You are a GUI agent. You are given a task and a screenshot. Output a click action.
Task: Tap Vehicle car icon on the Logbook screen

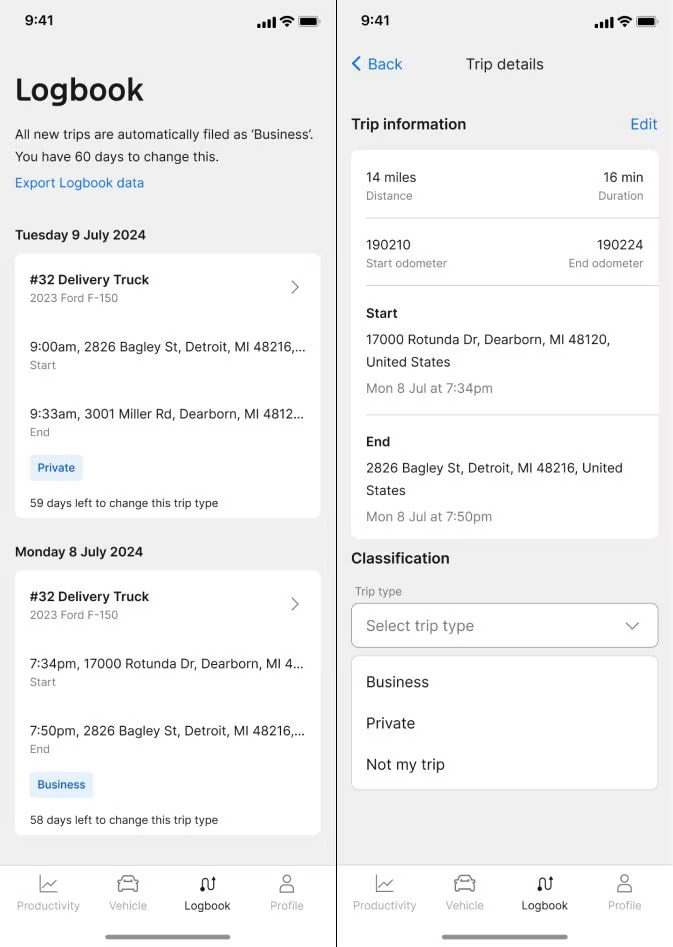point(128,884)
